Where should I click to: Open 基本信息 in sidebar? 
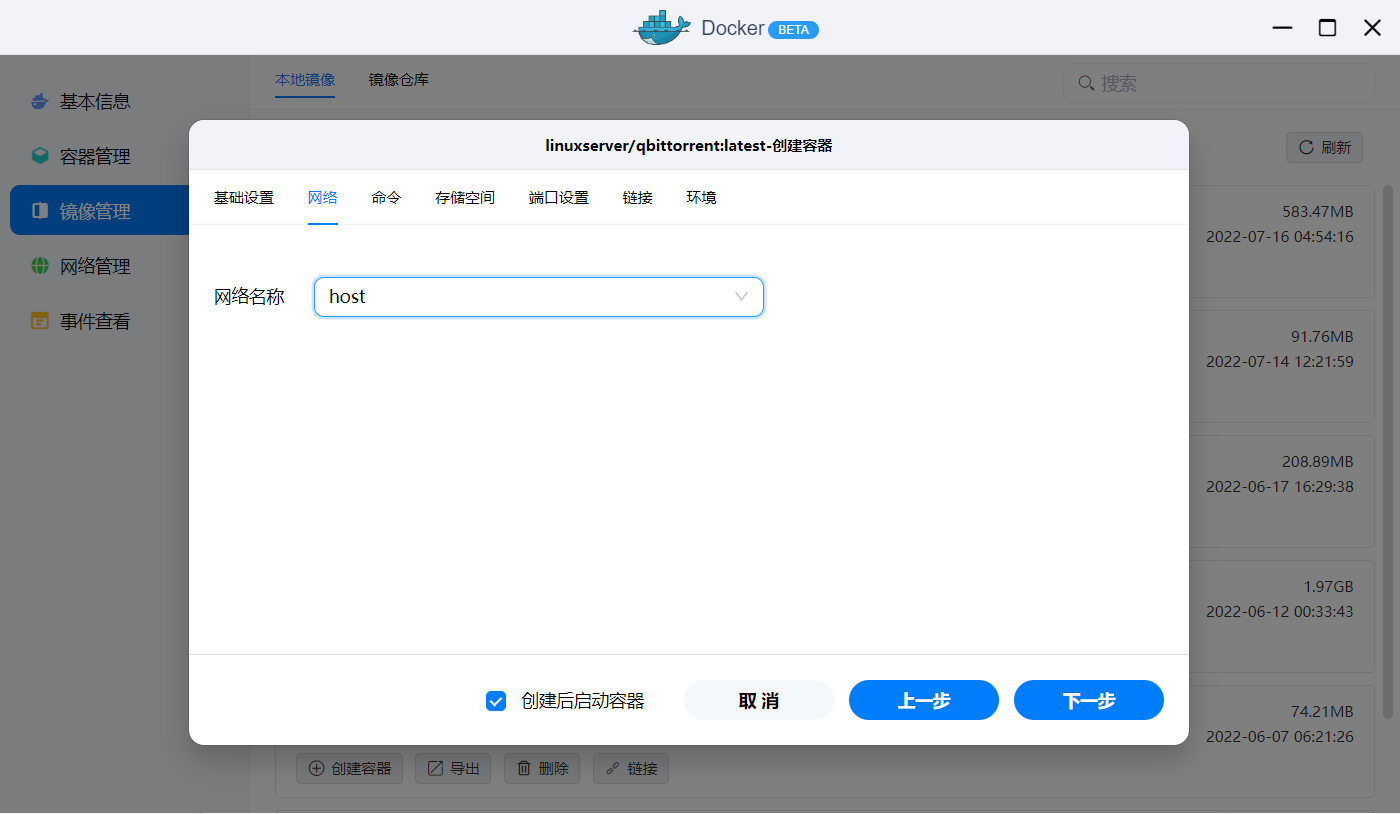95,101
